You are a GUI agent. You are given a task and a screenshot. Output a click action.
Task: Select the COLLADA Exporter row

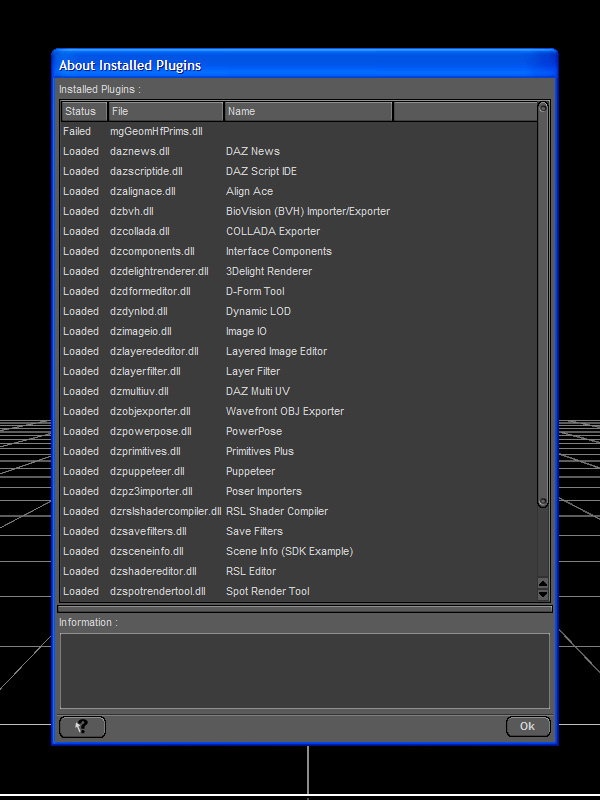[299, 231]
